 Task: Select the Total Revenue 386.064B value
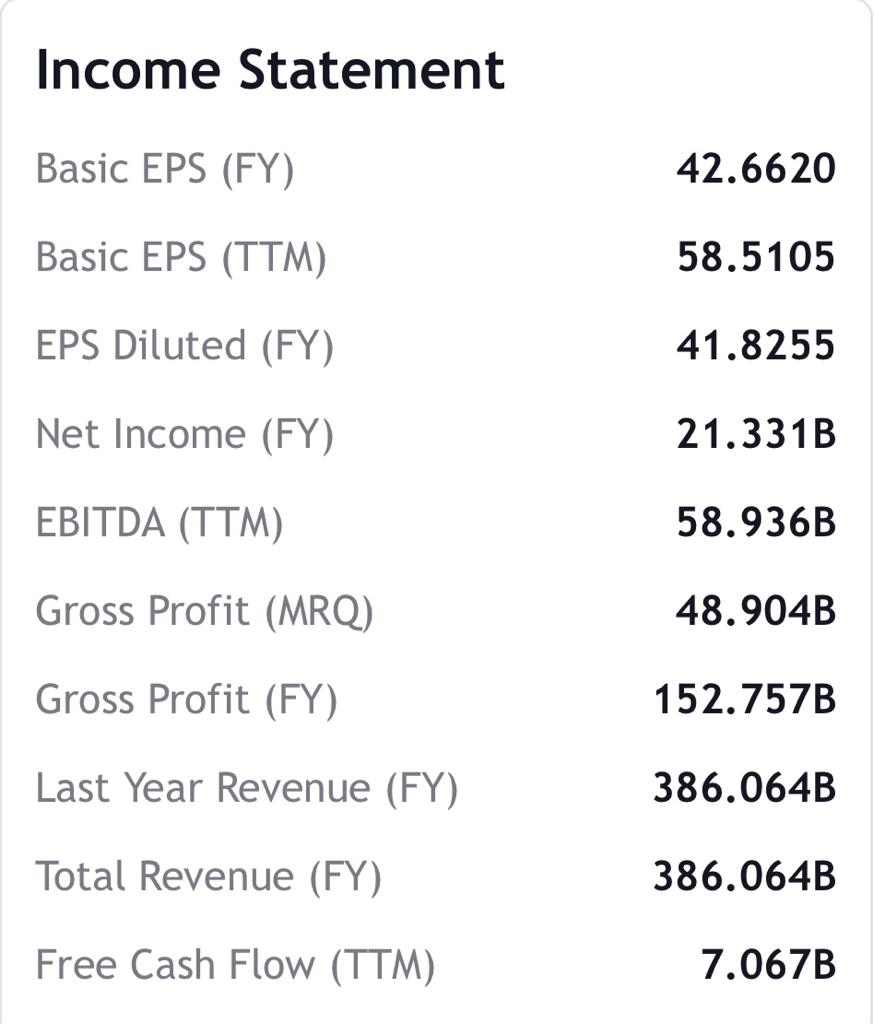745,876
